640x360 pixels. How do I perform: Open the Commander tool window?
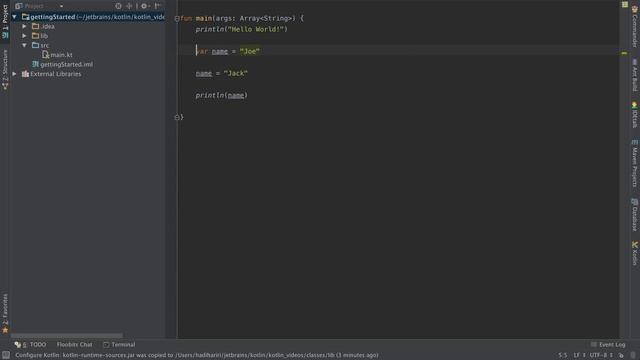click(x=635, y=26)
